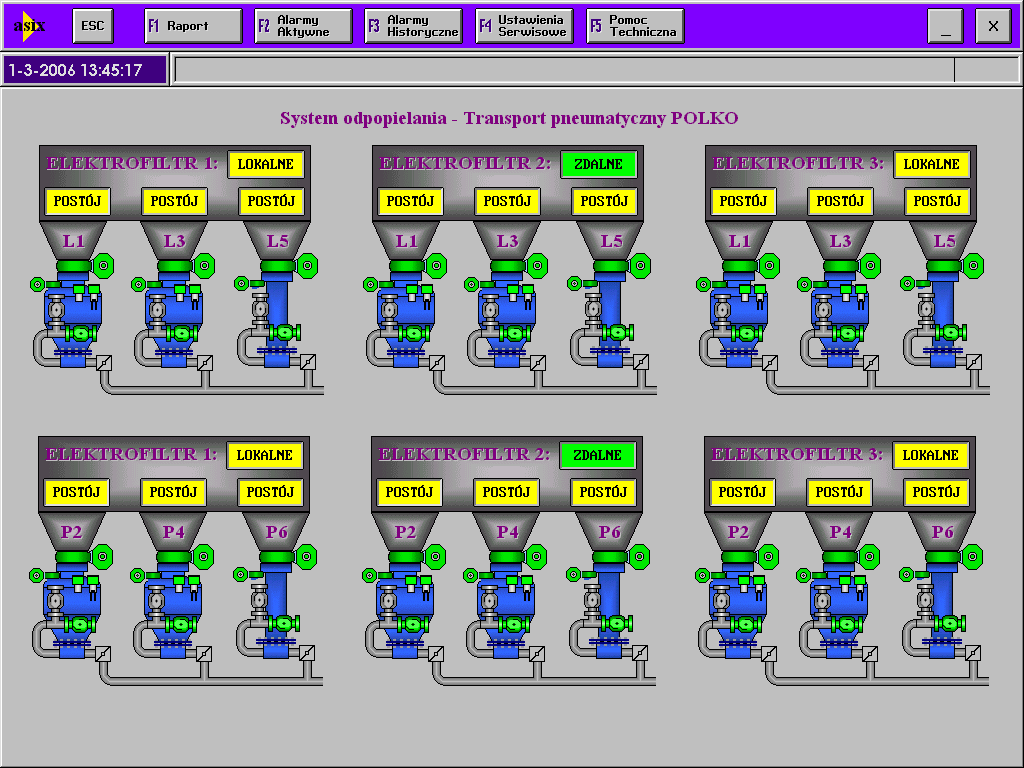The height and width of the screenshot is (768, 1024).
Task: Click POSTÓJ status above P6 in Elektrofiltr 3
Action: (x=936, y=492)
